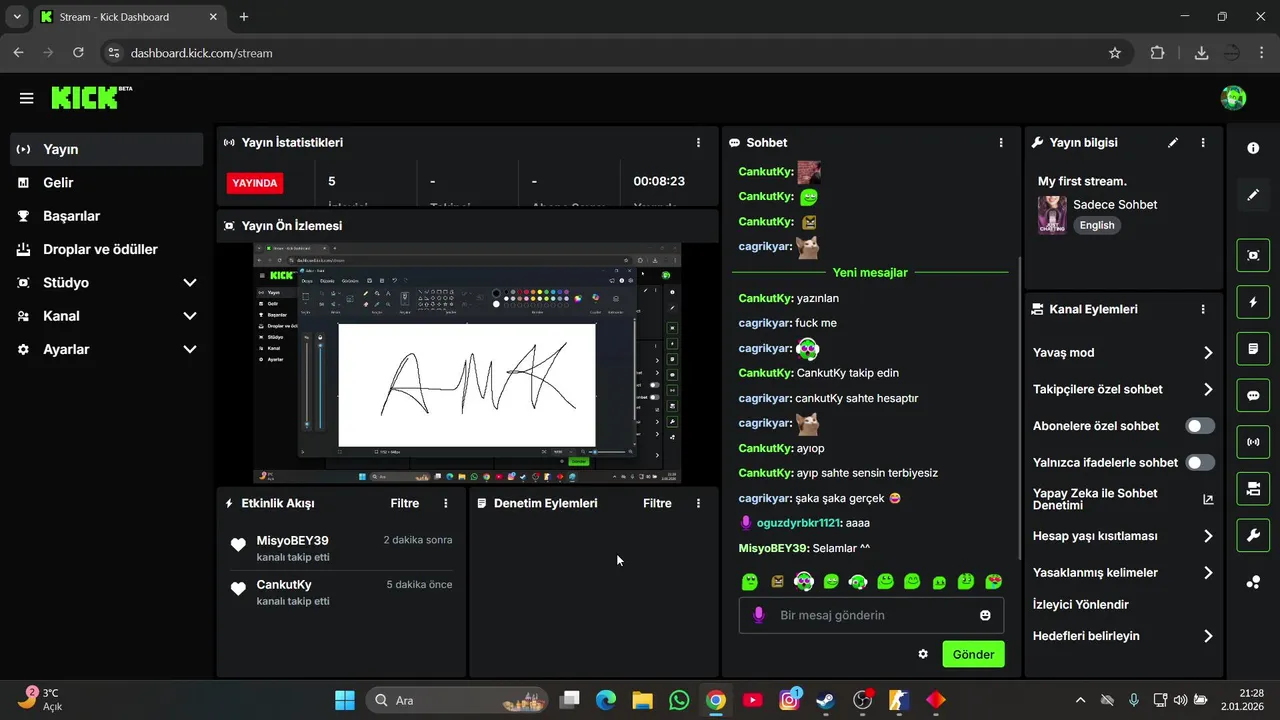The width and height of the screenshot is (1280, 720).
Task: Open Chrome tab search dropdown arrow
Action: 17,17
